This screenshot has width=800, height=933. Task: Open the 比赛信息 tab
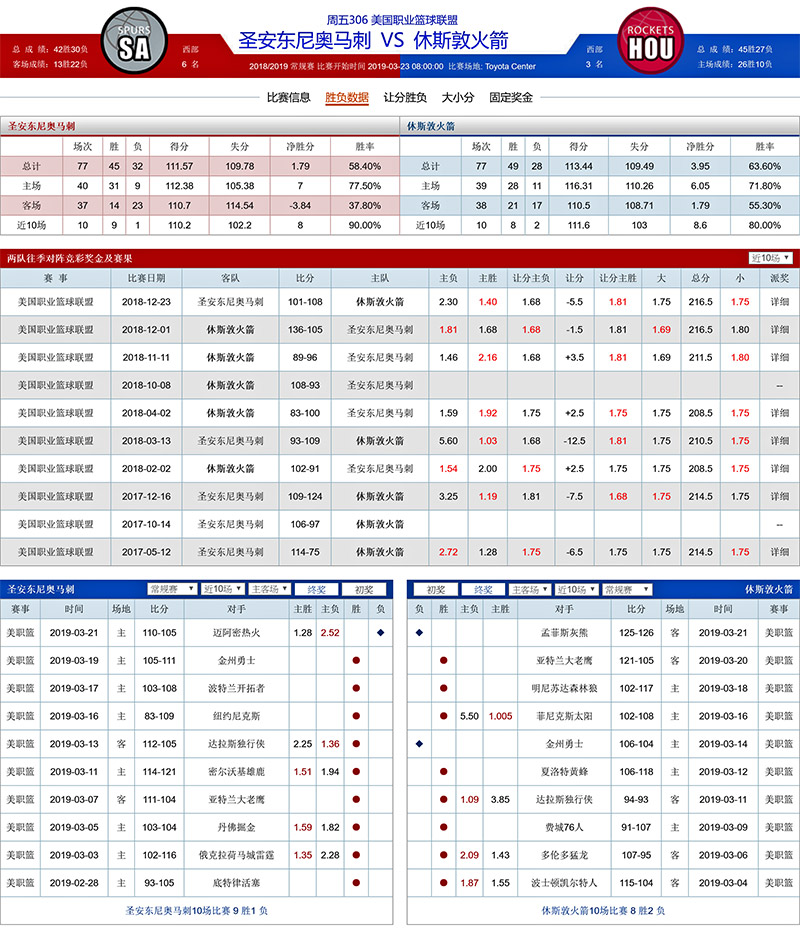tap(289, 98)
